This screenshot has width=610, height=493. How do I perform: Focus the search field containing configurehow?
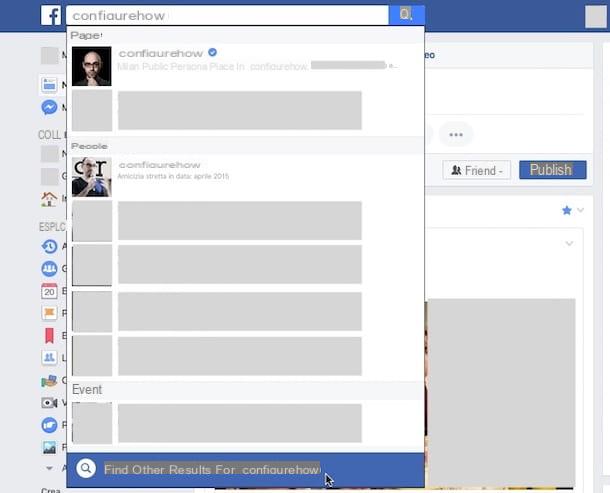[x=227, y=16]
